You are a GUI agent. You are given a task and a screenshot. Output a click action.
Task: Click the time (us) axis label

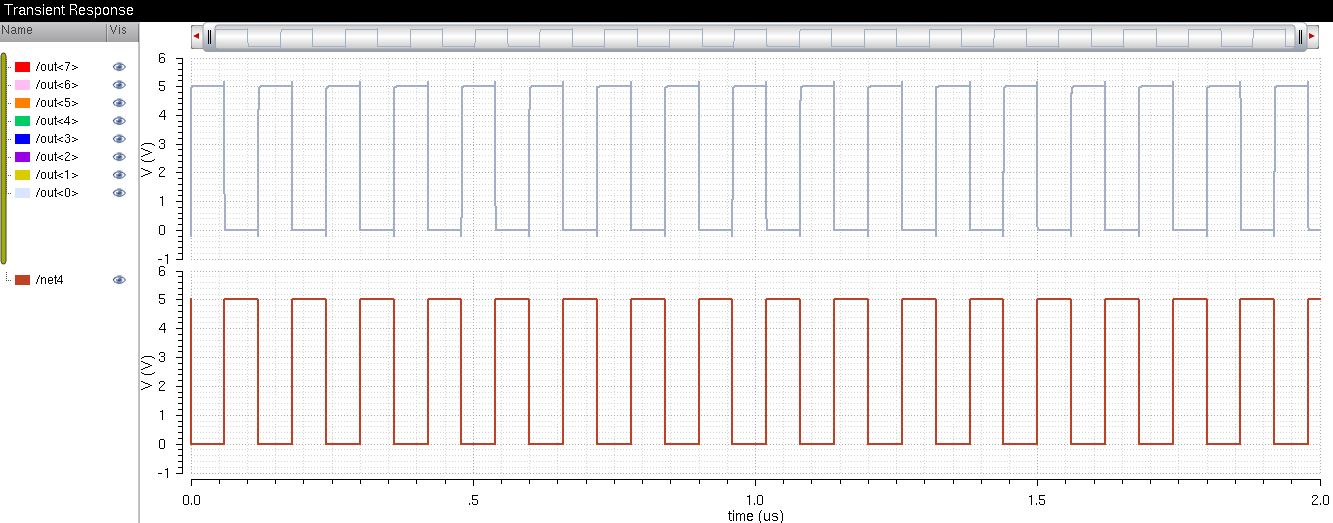click(755, 515)
